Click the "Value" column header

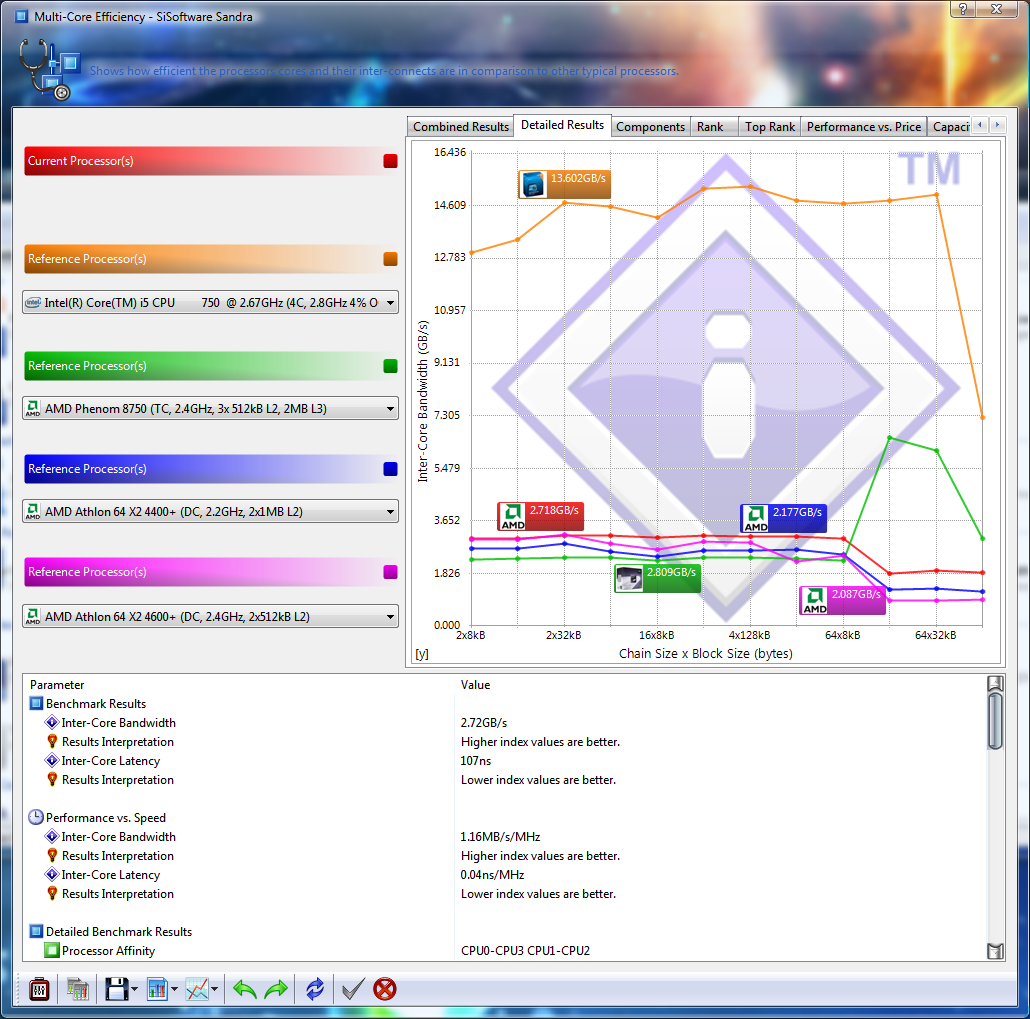(476, 685)
